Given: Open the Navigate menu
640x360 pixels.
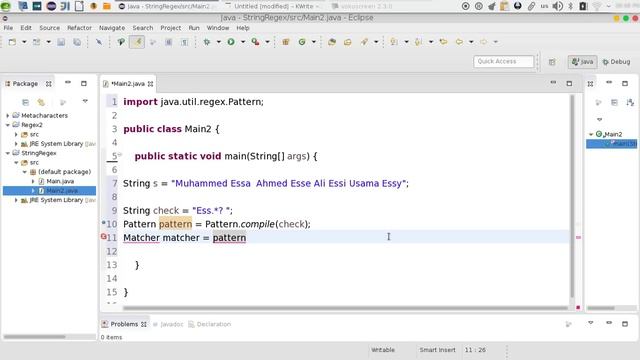Looking at the screenshot, I should pyautogui.click(x=112, y=28).
